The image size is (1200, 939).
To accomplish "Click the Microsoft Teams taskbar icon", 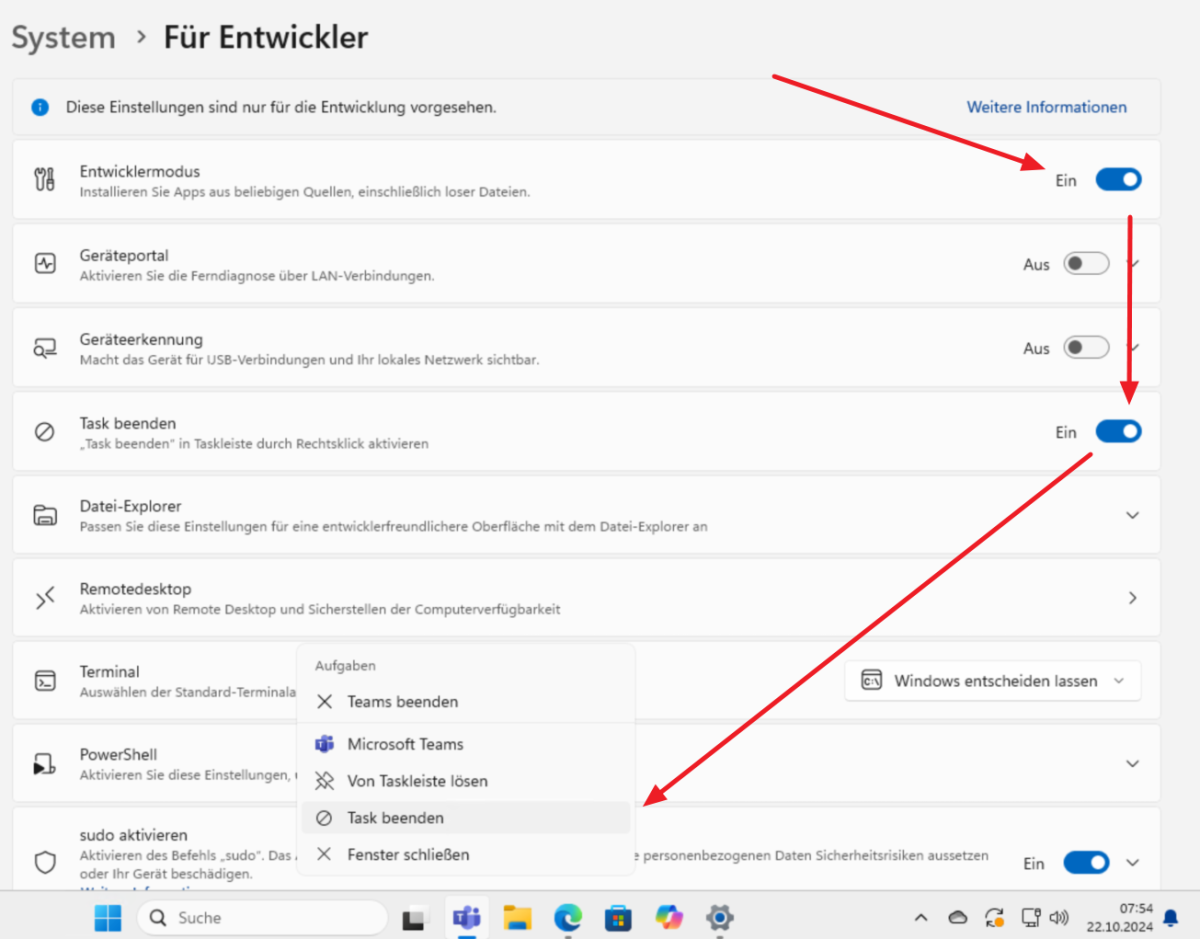I will click(466, 917).
